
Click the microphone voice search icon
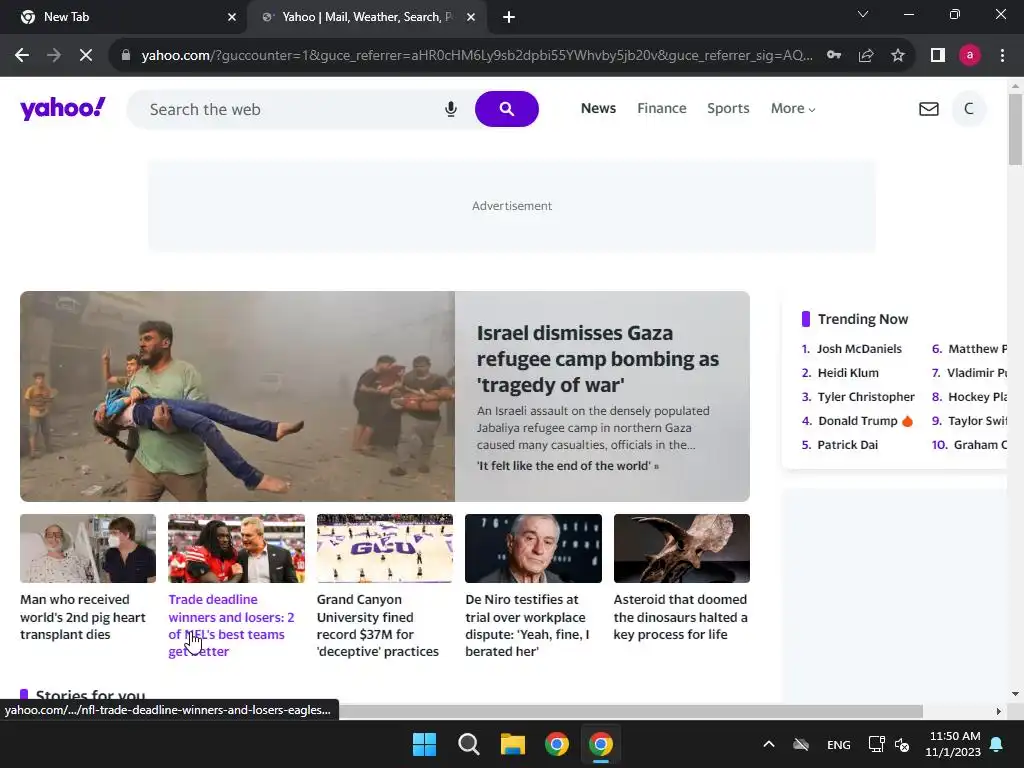coord(451,109)
